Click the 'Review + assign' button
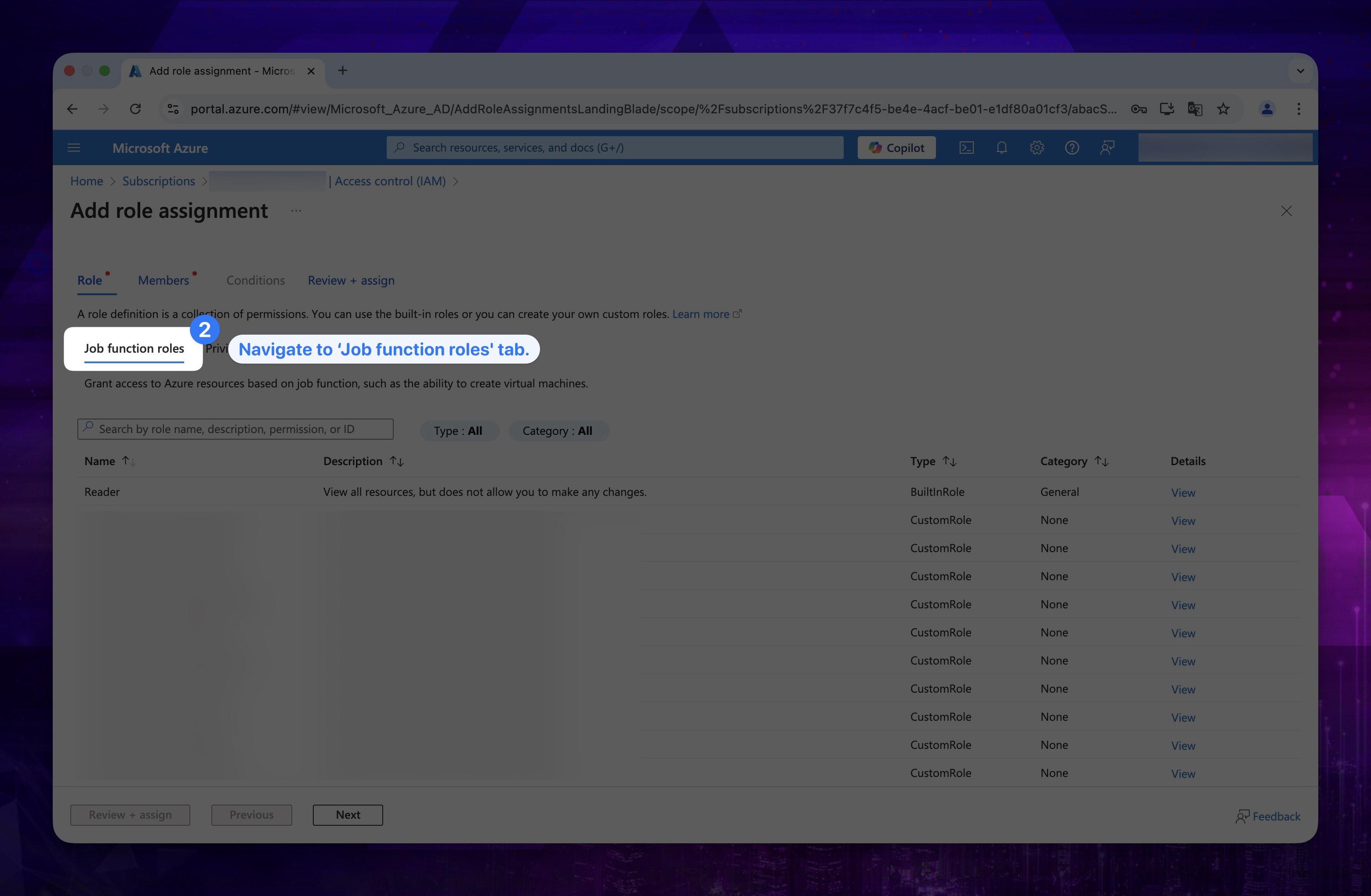 (x=130, y=814)
